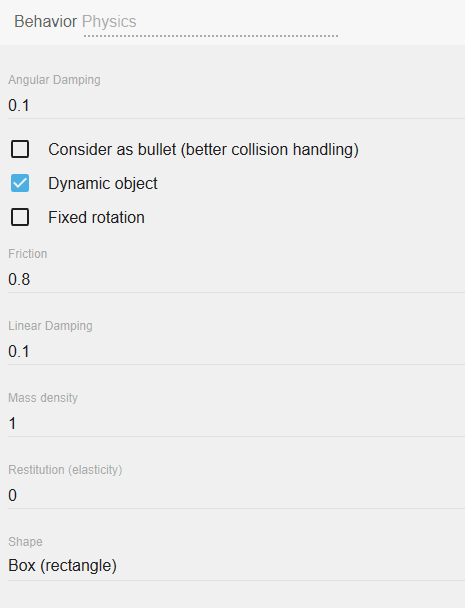
Task: Click the Mass density label text
Action: 43,398
